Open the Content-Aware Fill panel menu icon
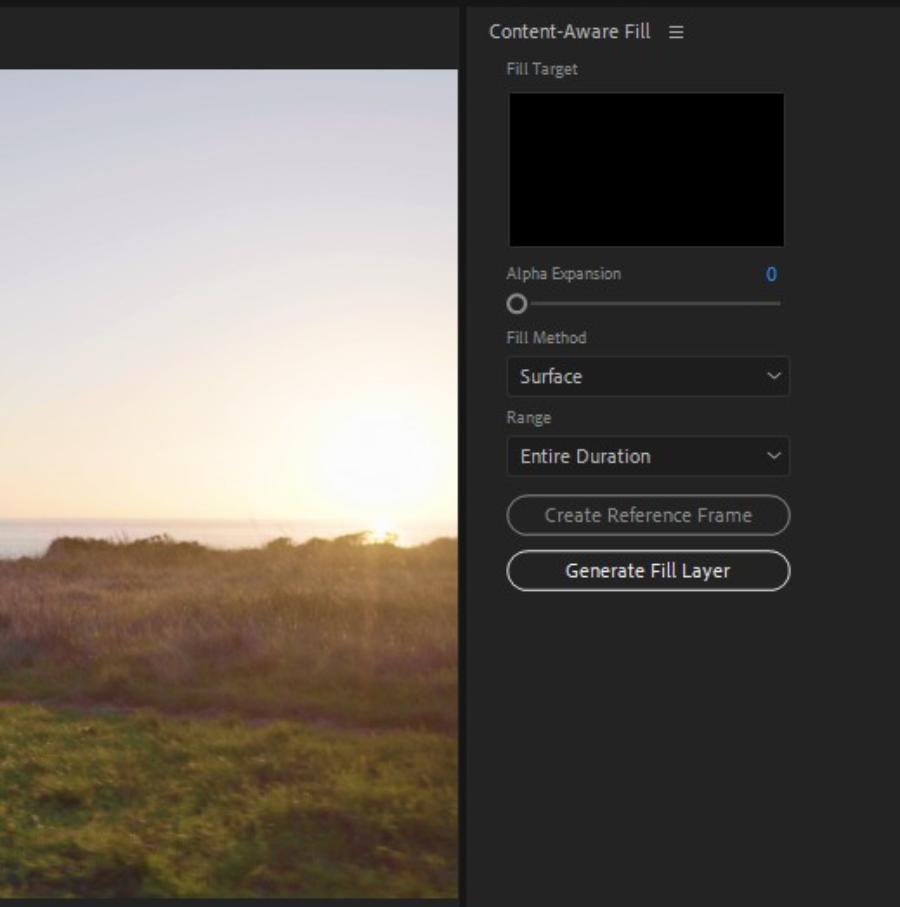Screen dimensions: 900x907 (676, 32)
